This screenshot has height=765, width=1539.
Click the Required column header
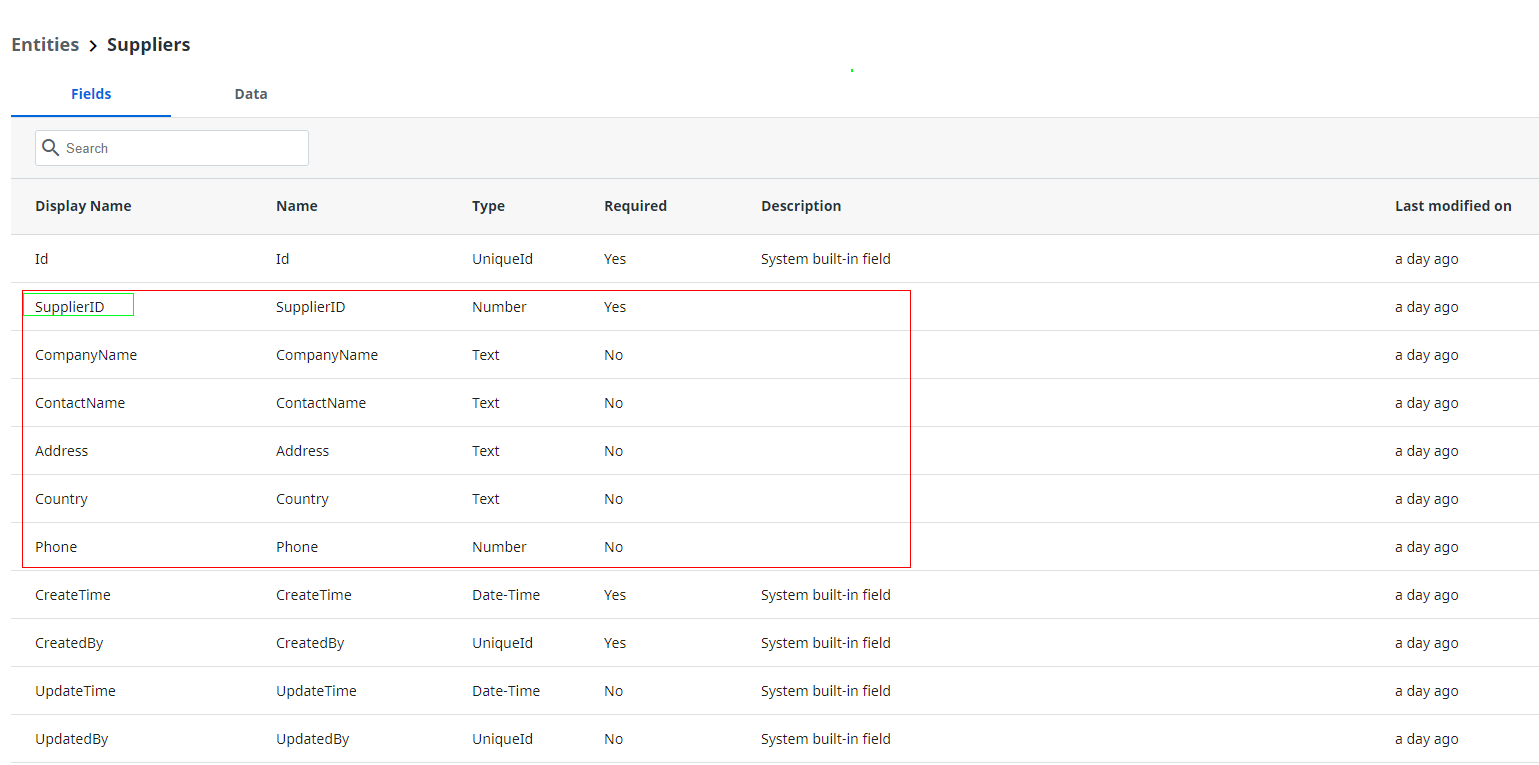click(635, 205)
